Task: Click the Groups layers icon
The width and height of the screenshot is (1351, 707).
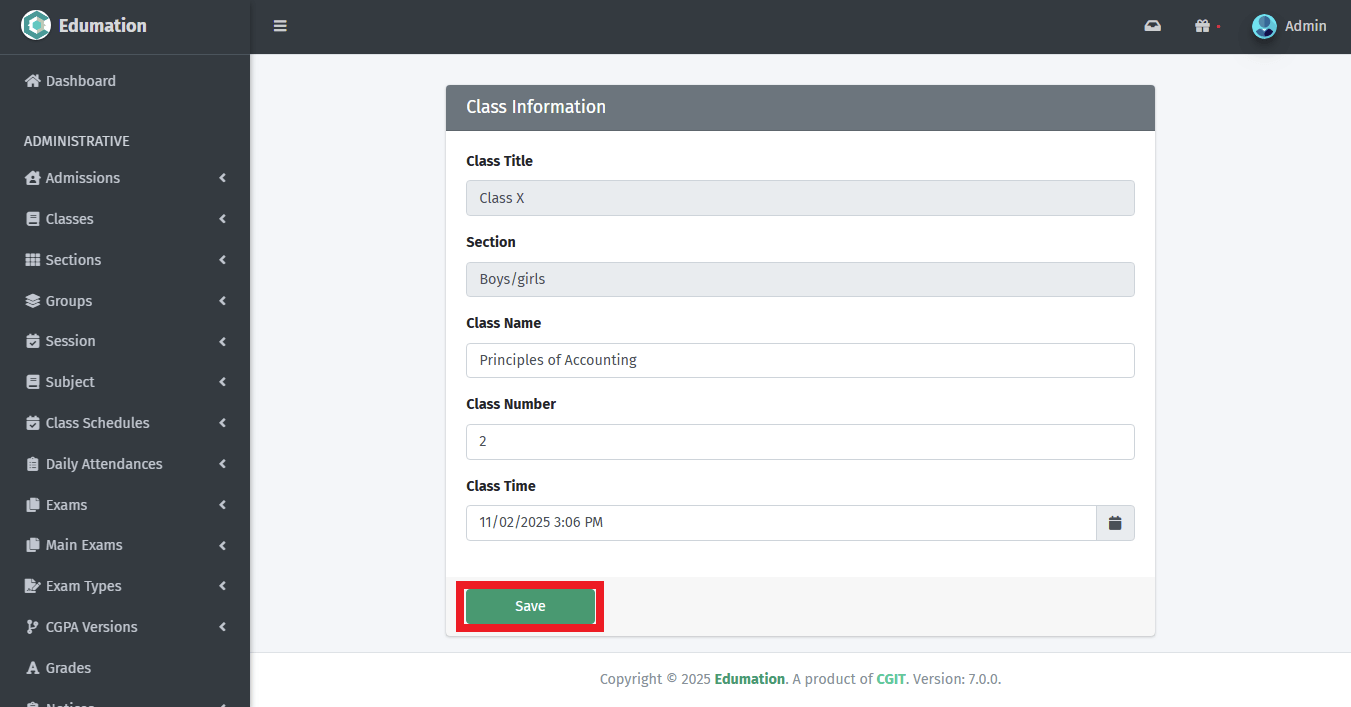Action: [33, 301]
